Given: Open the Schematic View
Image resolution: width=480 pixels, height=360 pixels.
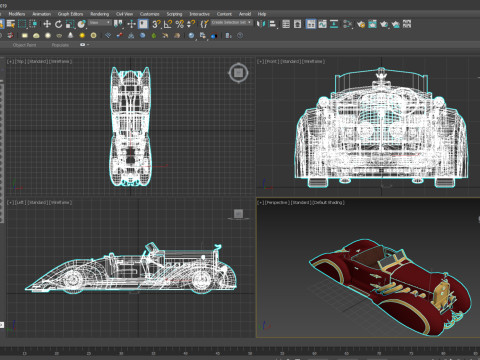Looking at the screenshot, I should 334,24.
